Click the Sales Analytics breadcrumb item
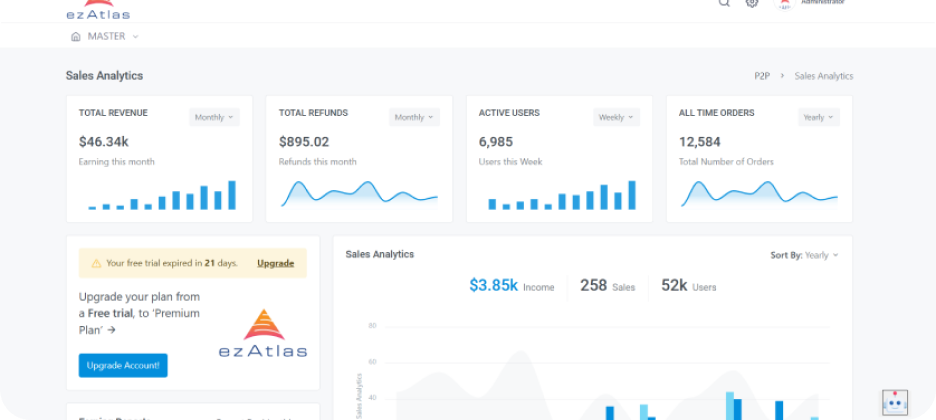The image size is (936, 420). 823,76
